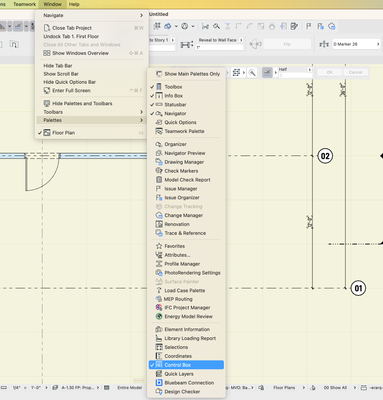Open PhotoRendering Settings palette
Viewport: 383px width, 400px height.
point(186,273)
